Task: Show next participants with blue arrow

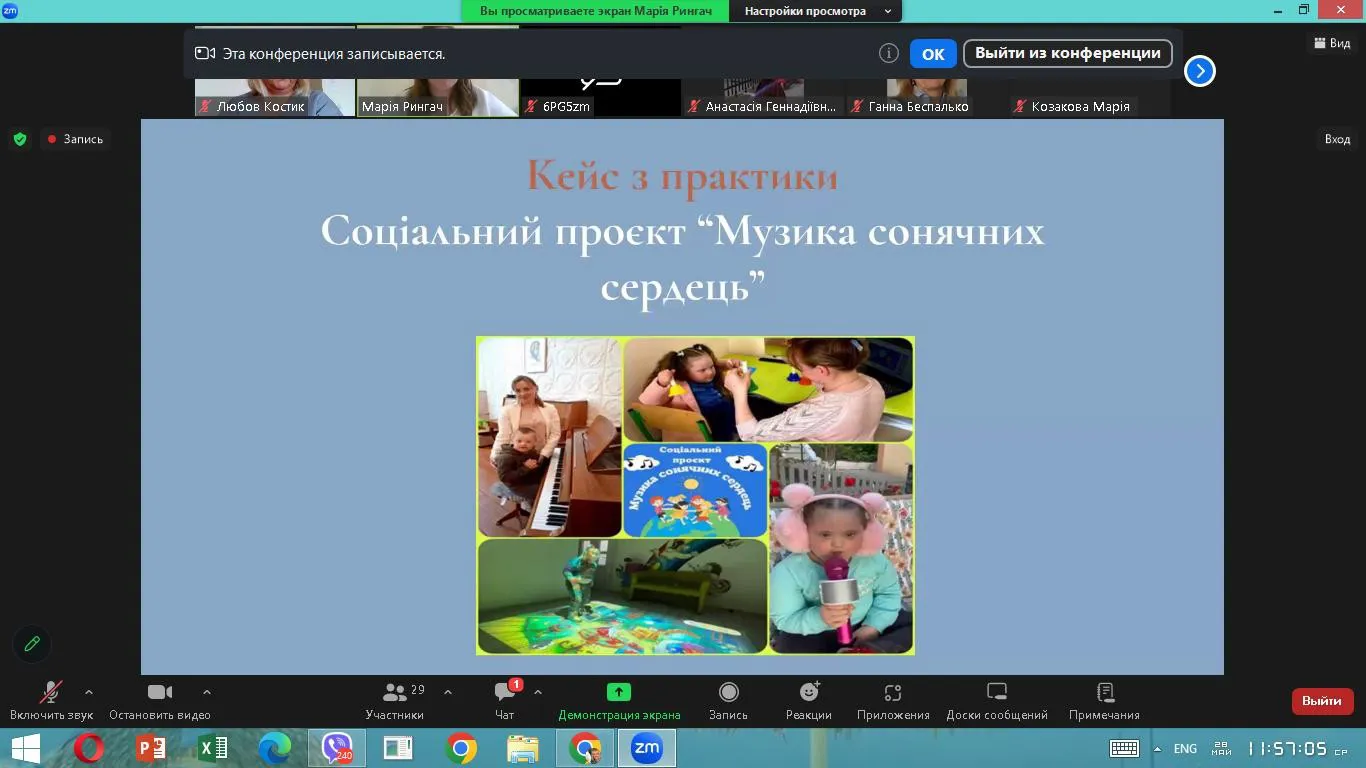Action: (x=1200, y=71)
